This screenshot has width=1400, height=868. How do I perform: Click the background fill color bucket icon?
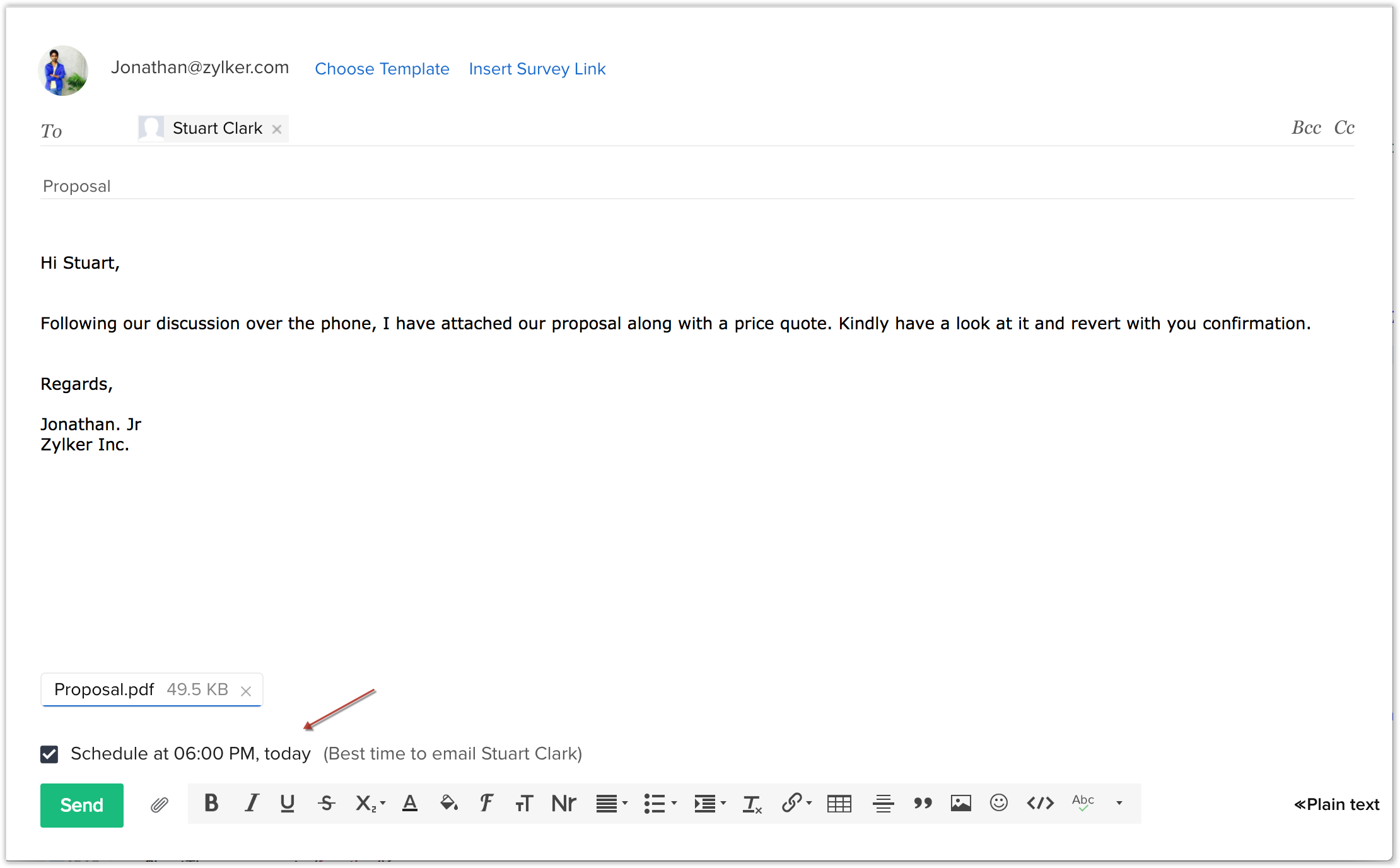pyautogui.click(x=448, y=803)
